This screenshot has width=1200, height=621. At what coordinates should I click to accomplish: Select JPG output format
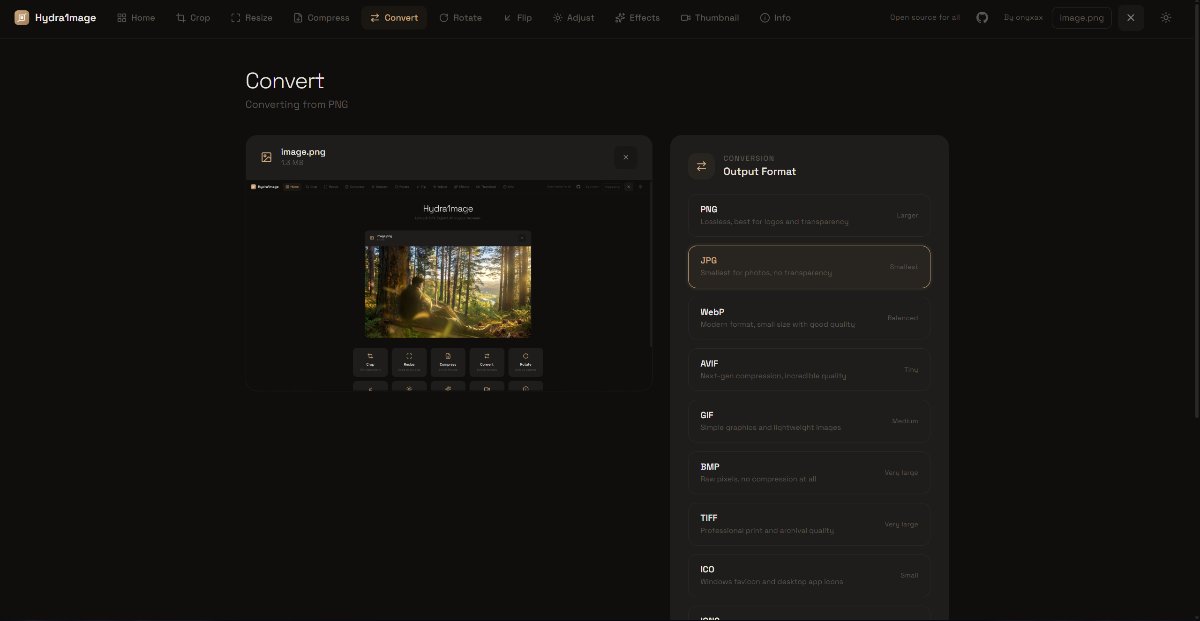(809, 266)
